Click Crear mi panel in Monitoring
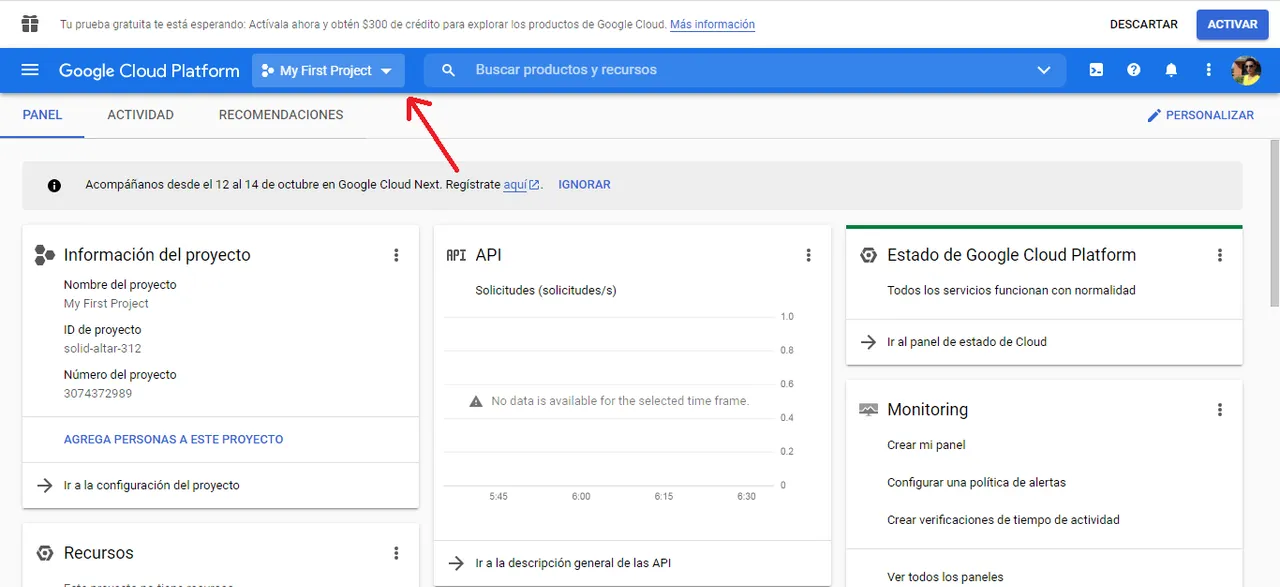Image resolution: width=1280 pixels, height=587 pixels. [x=926, y=445]
